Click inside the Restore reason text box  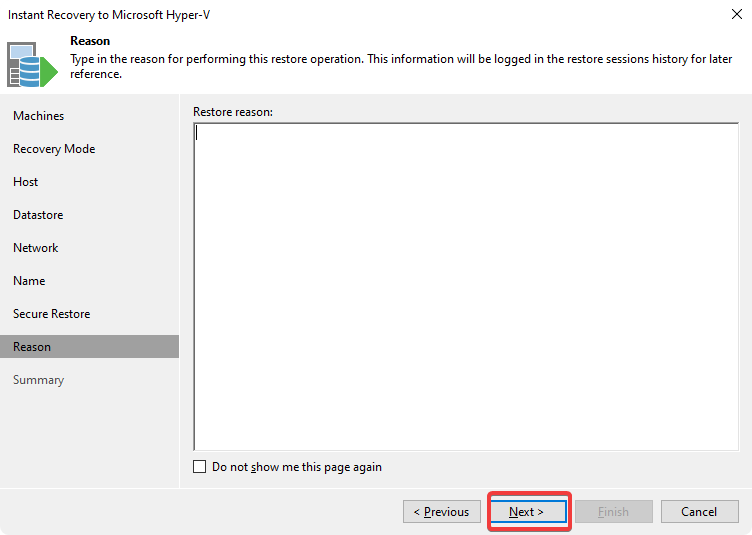(465, 286)
